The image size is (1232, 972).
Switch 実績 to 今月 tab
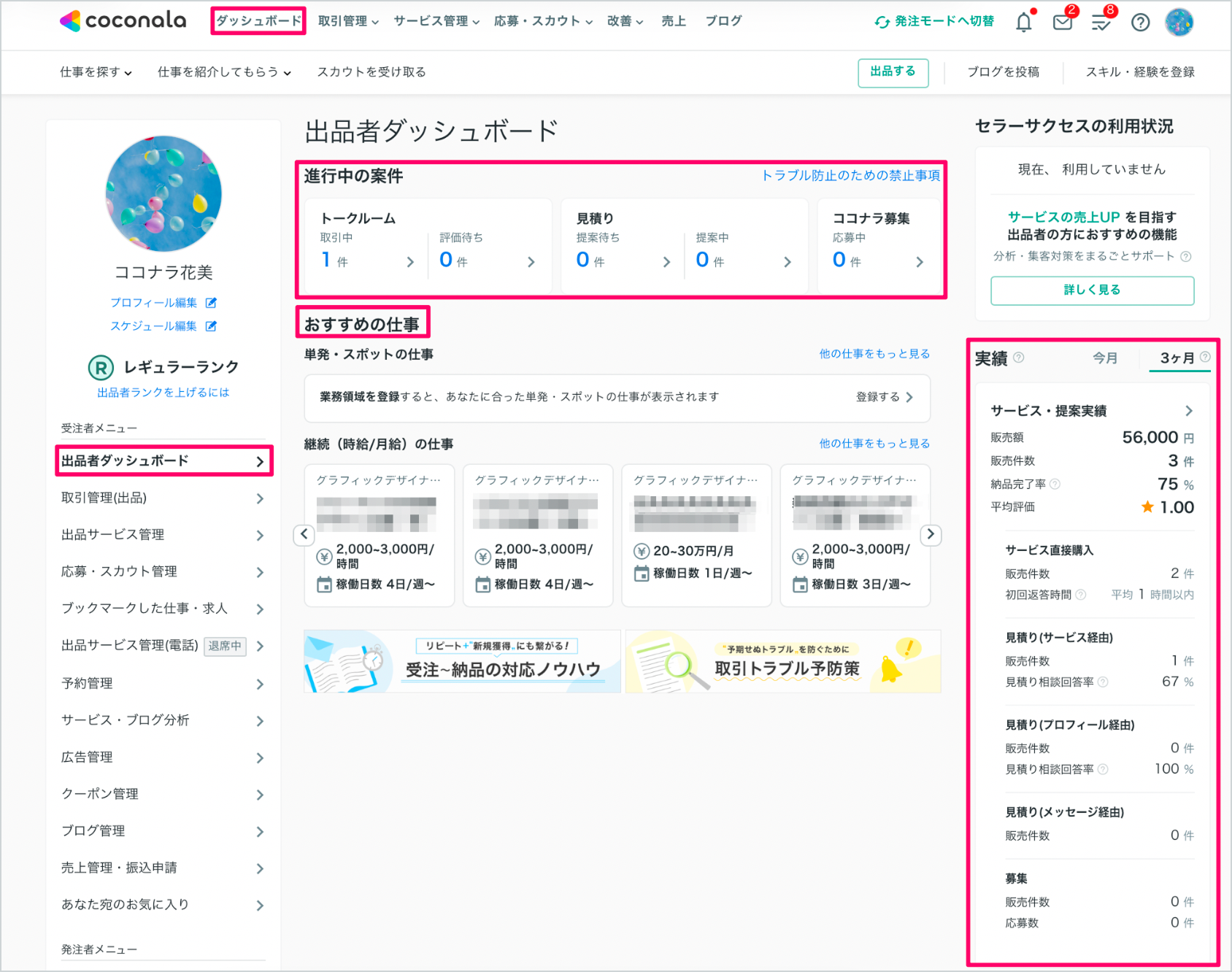(1105, 358)
